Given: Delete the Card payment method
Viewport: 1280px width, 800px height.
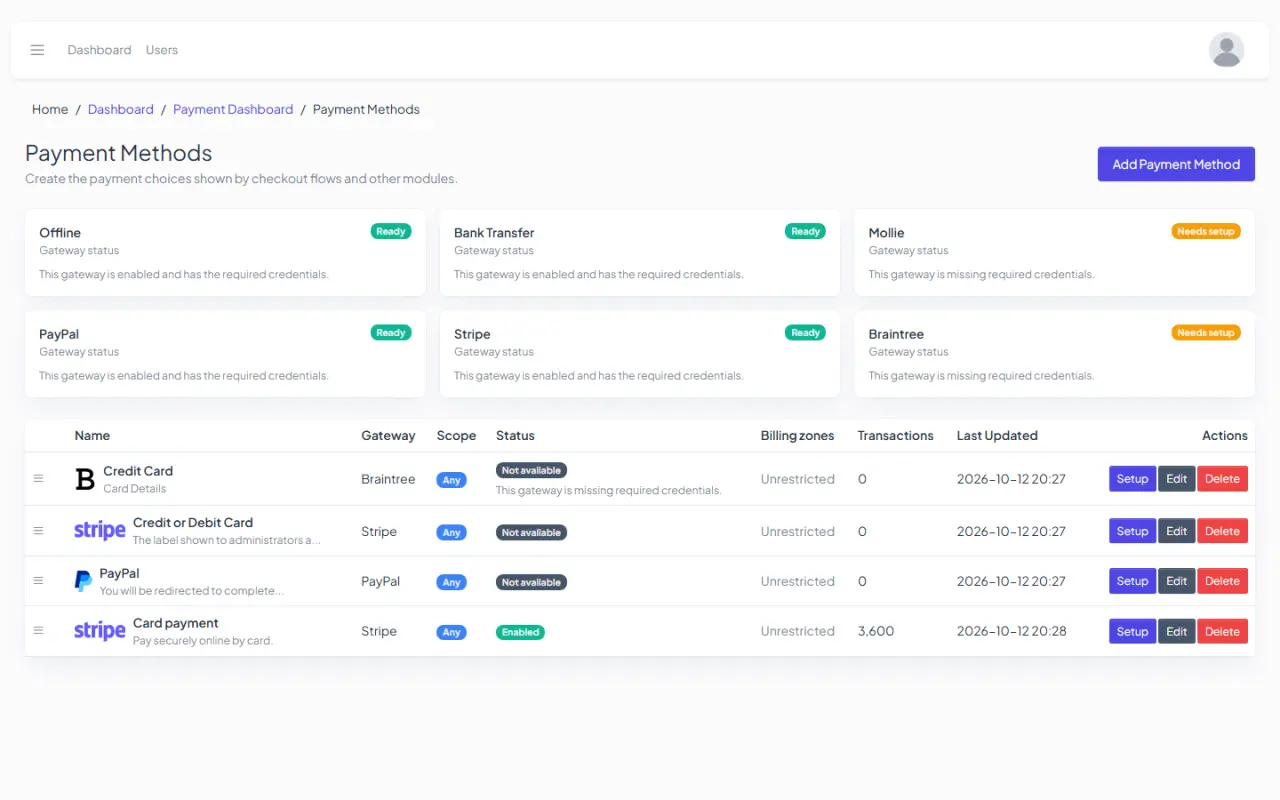Looking at the screenshot, I should [1222, 631].
